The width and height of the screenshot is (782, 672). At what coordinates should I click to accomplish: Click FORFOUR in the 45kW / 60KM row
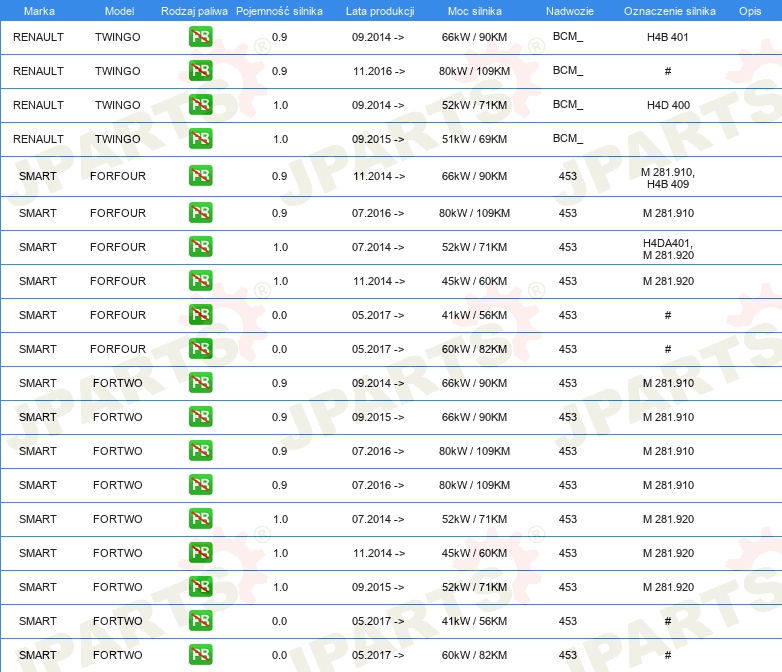pos(118,281)
